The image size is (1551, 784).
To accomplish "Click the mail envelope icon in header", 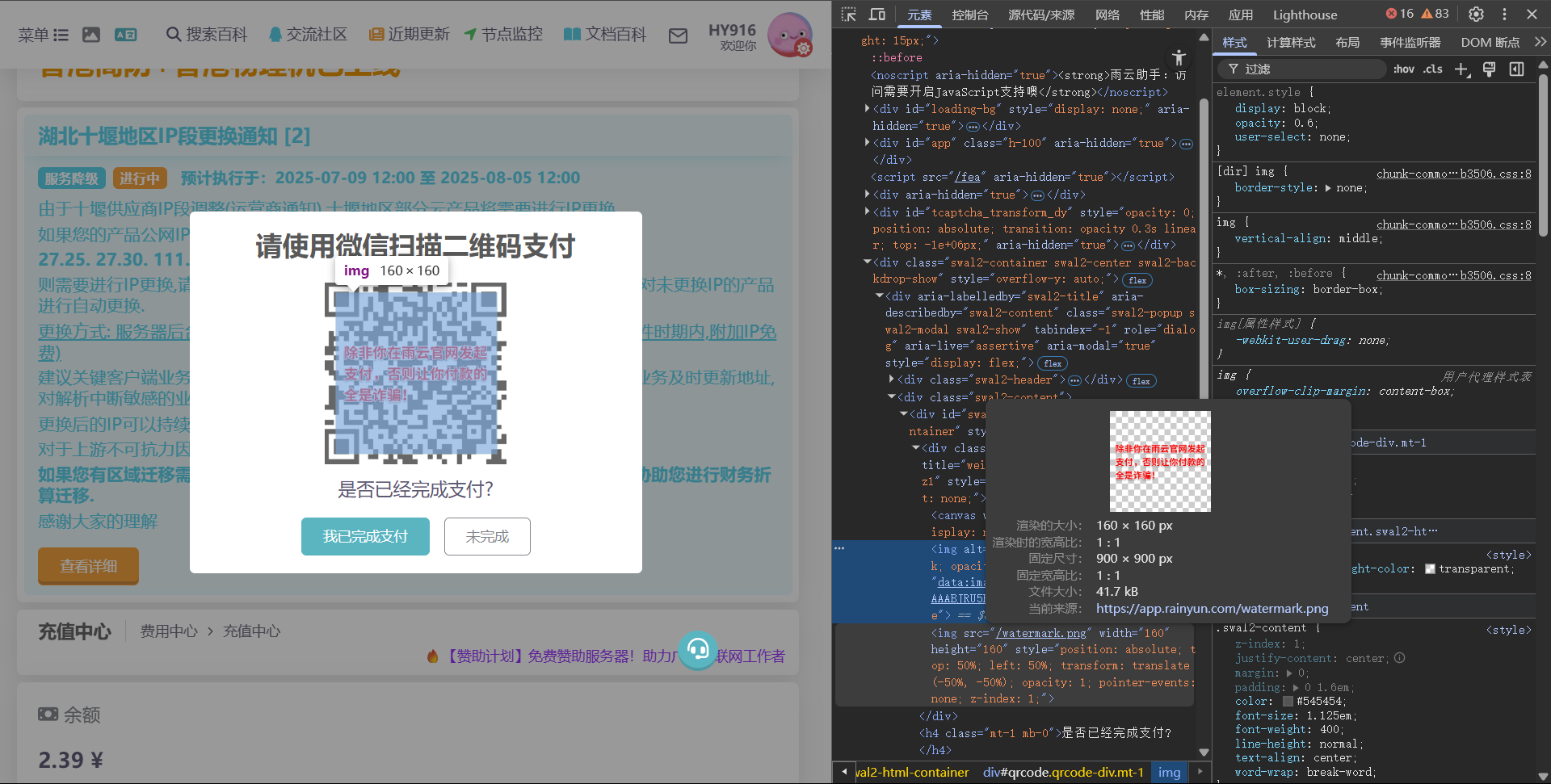I will click(679, 36).
